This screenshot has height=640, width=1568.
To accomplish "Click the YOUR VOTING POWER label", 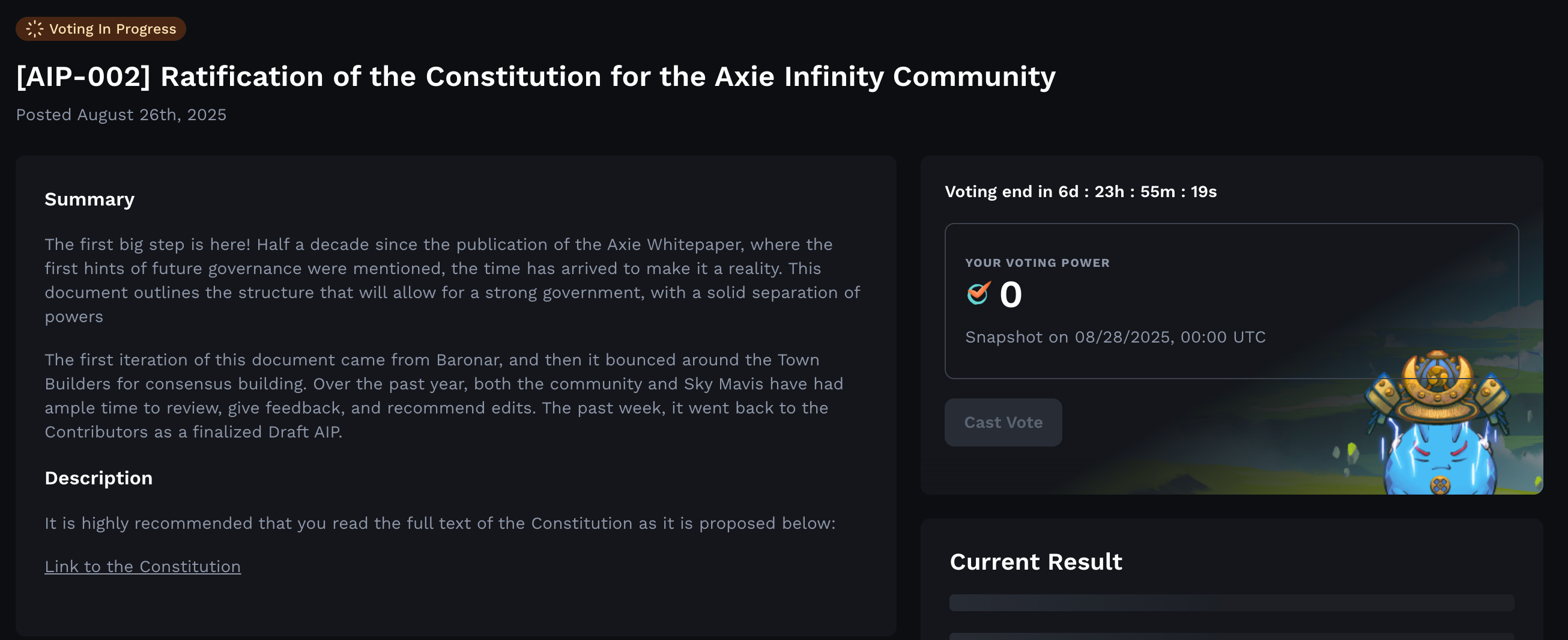I will 1037,263.
